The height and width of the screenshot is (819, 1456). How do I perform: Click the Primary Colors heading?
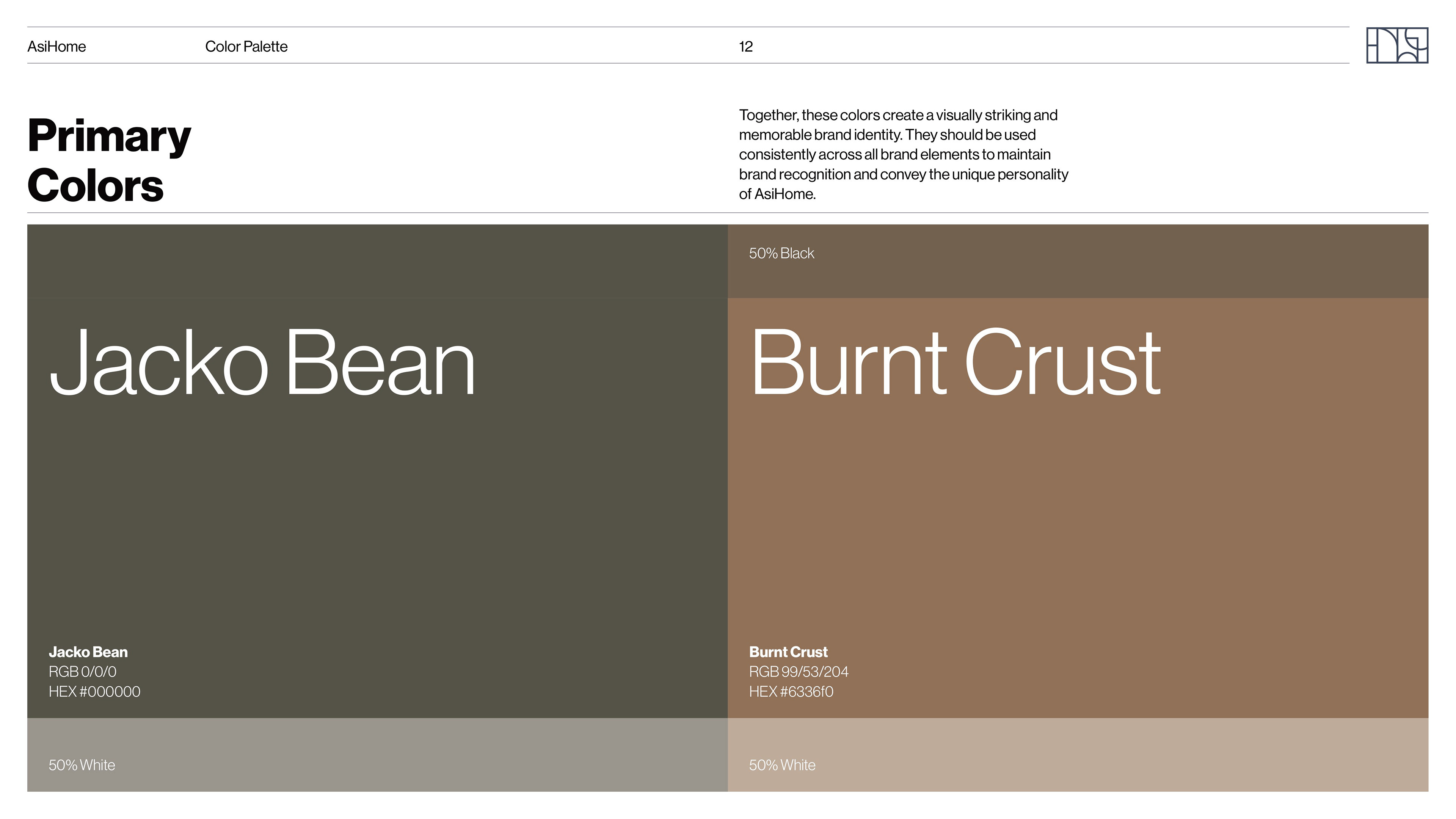click(x=108, y=160)
